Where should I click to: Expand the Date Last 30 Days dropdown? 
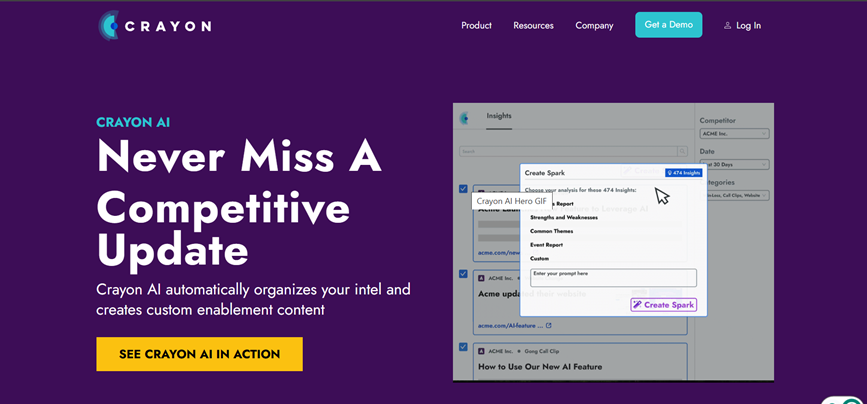(x=734, y=164)
